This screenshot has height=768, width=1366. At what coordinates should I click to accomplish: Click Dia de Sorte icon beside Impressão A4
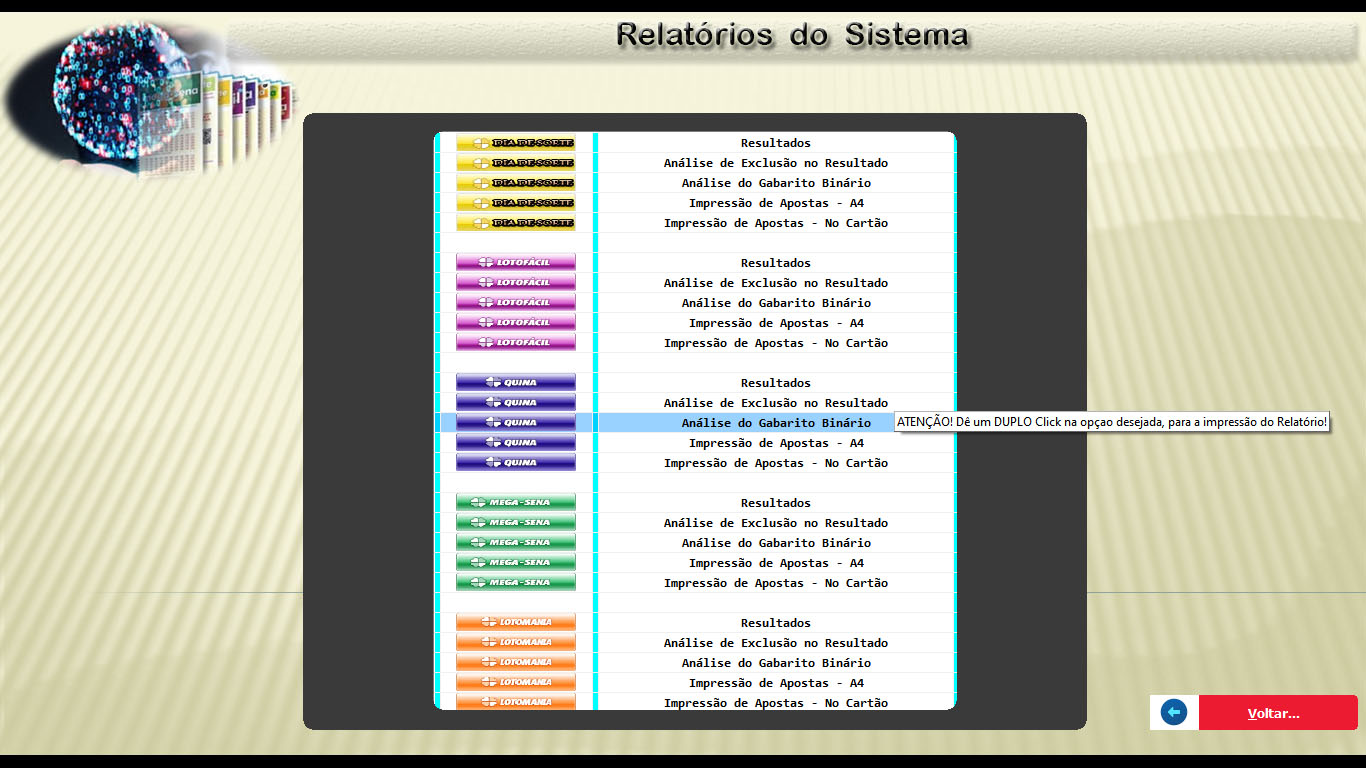[516, 203]
